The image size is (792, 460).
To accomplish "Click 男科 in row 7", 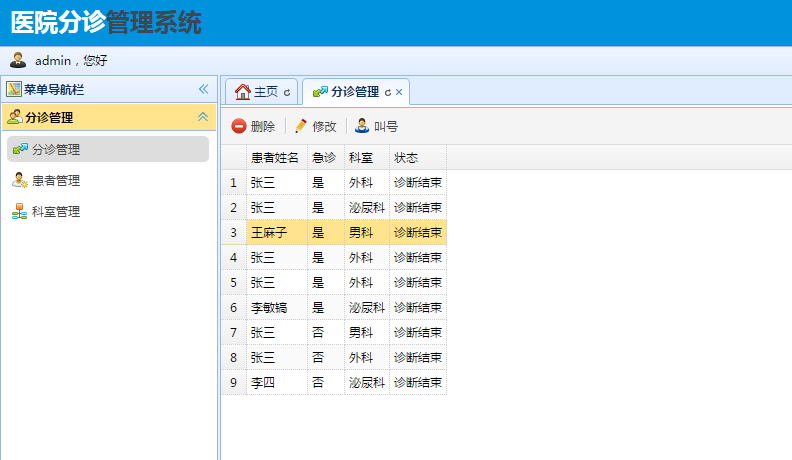I will [361, 332].
